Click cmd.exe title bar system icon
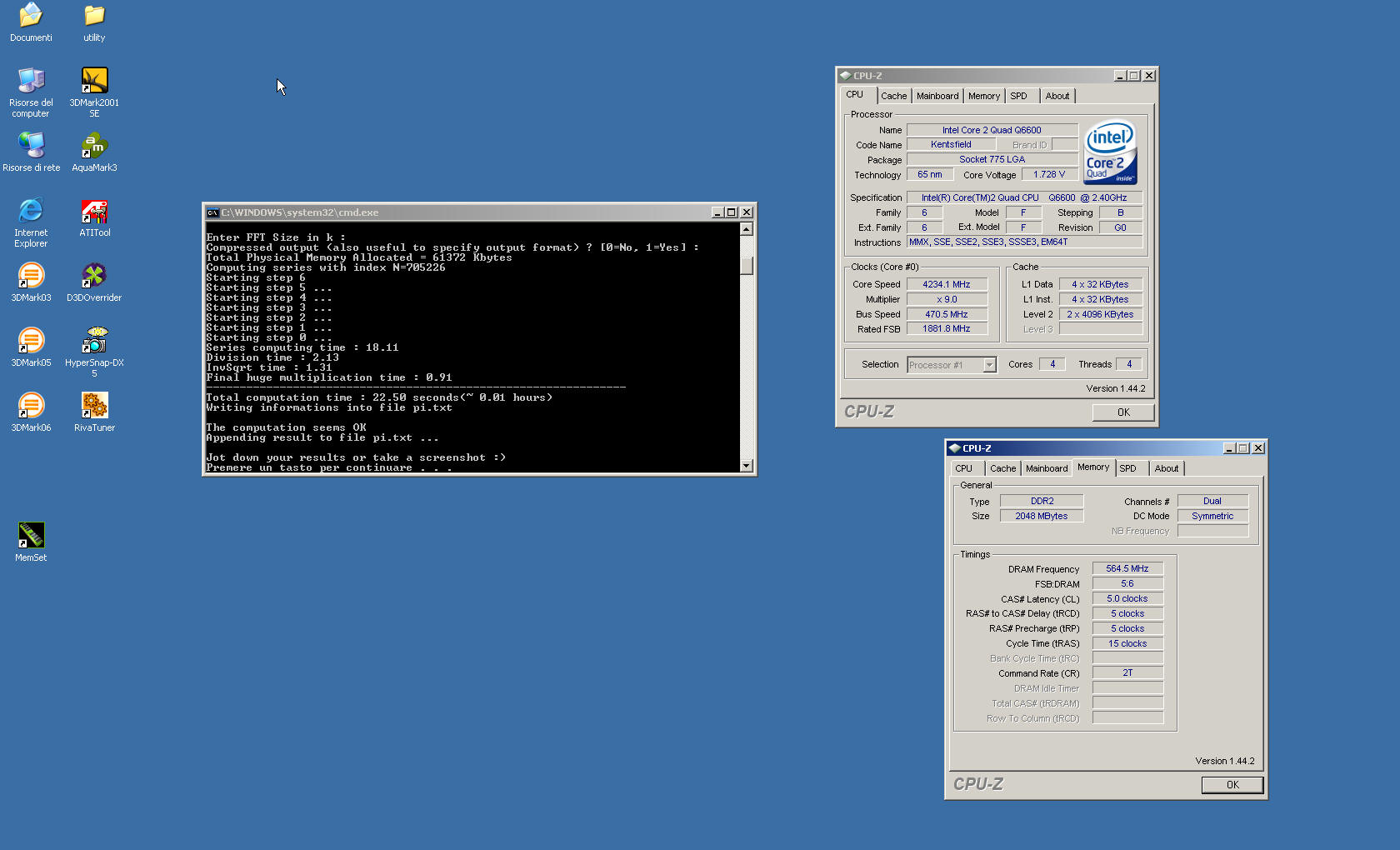 pyautogui.click(x=212, y=212)
